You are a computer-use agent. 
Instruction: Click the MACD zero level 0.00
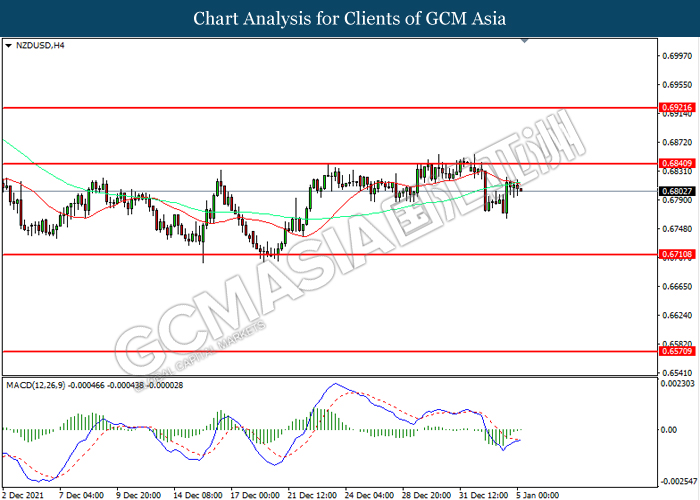(x=669, y=430)
